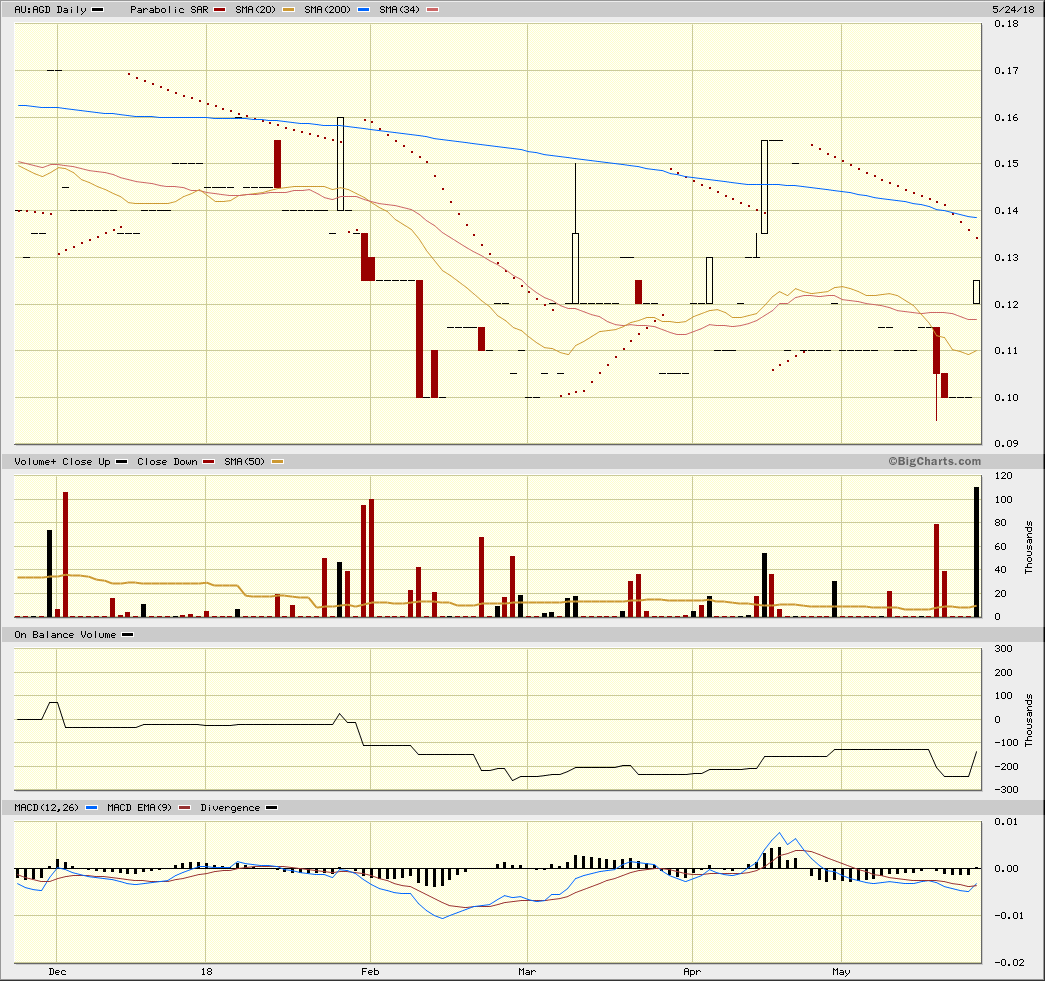The image size is (1045, 981).
Task: Click the 0.12 price axis label
Action: tap(1006, 305)
